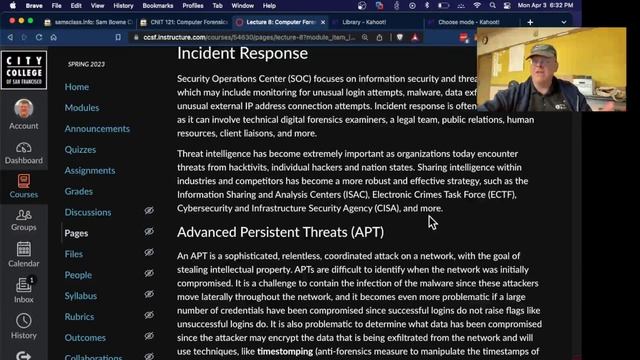Open the People link

tap(78, 275)
